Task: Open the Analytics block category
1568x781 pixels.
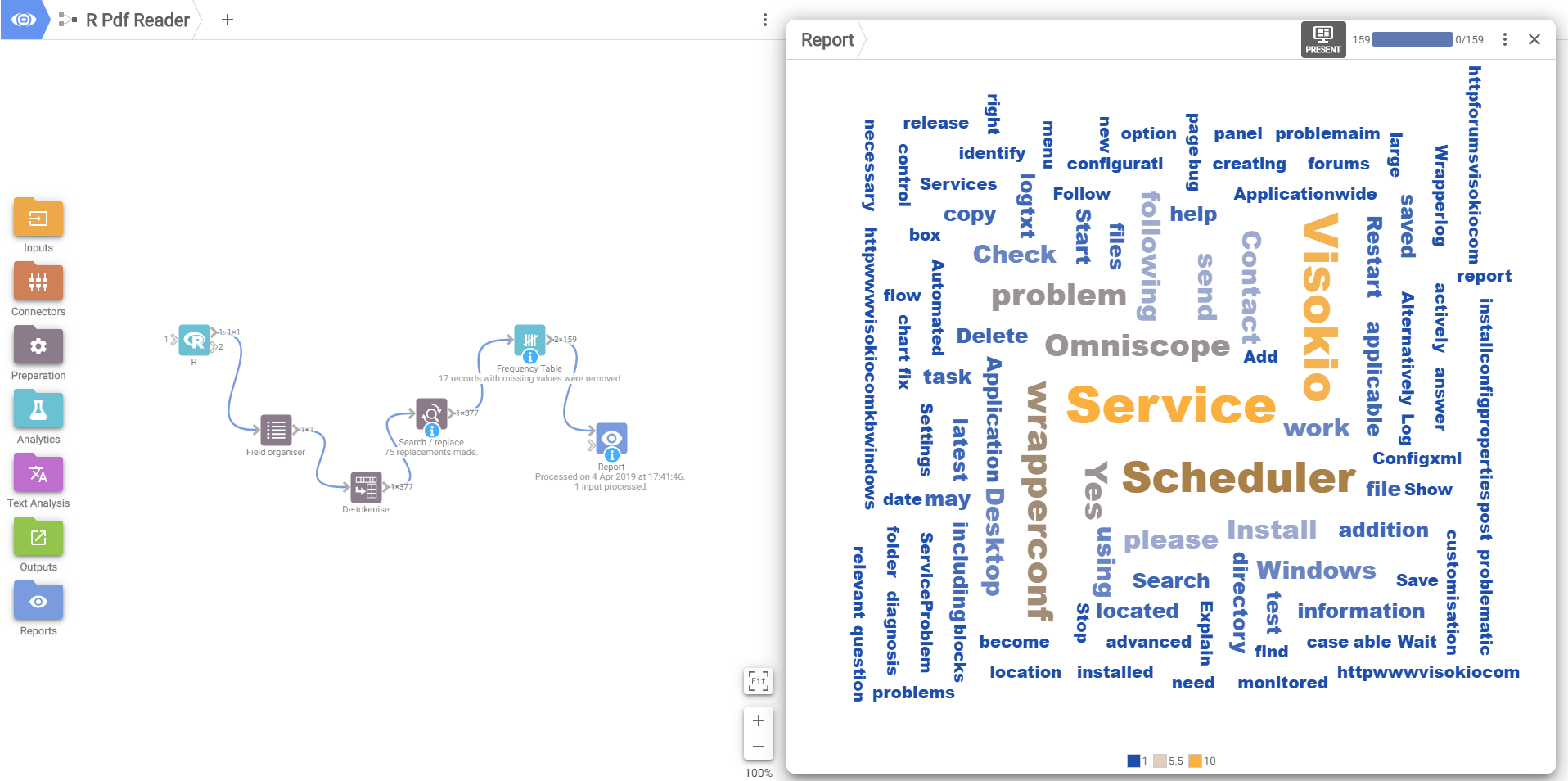Action: click(x=38, y=409)
